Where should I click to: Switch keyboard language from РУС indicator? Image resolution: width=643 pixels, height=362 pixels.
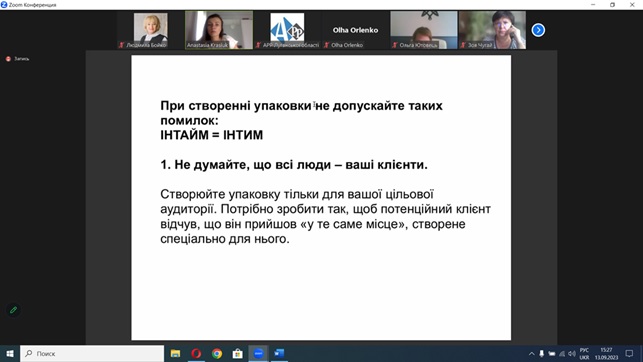click(x=584, y=354)
